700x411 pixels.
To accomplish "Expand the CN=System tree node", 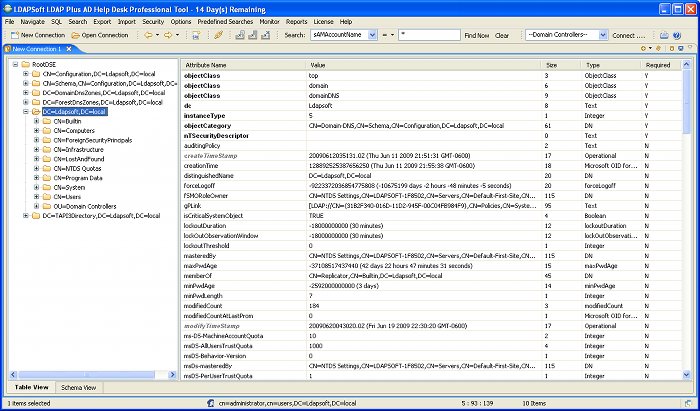I will point(36,187).
